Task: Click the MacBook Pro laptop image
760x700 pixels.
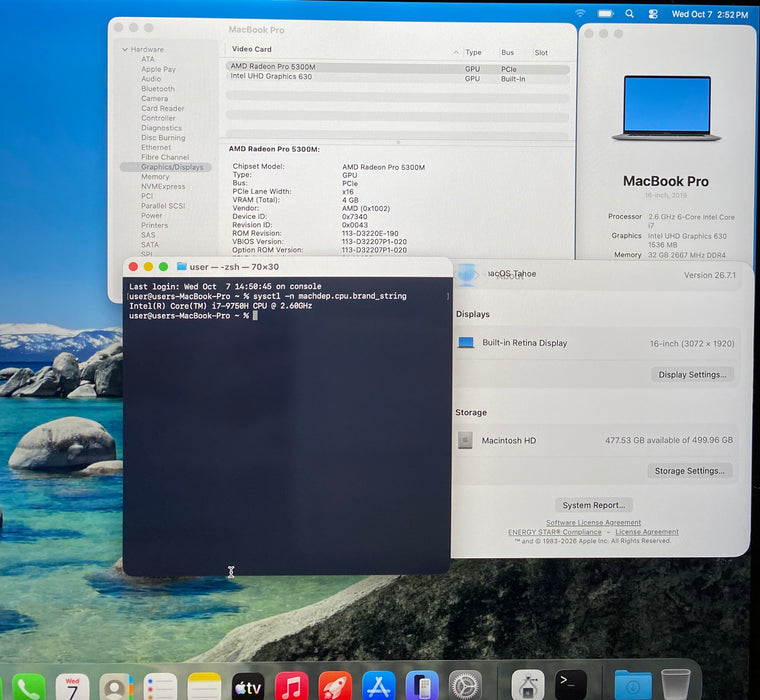Action: 666,108
